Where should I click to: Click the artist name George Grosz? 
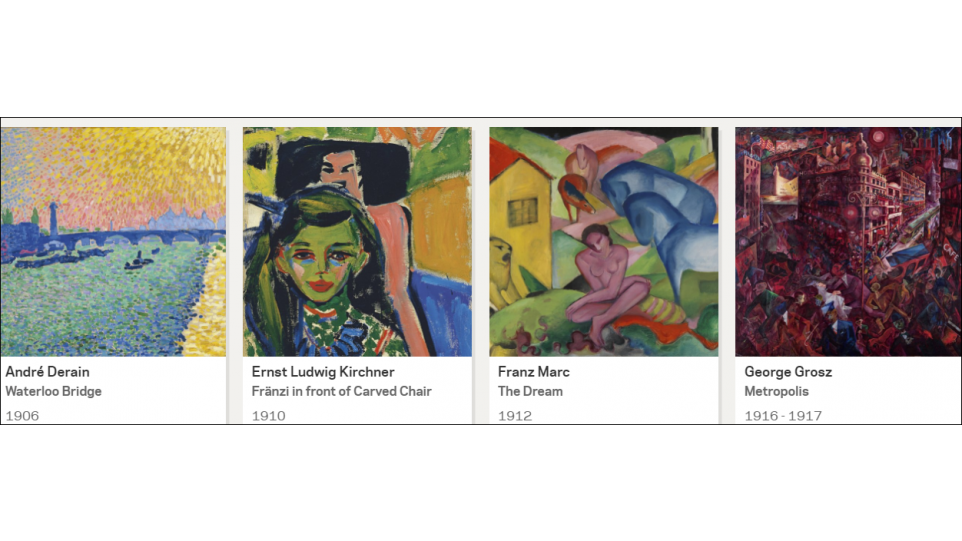(x=788, y=372)
